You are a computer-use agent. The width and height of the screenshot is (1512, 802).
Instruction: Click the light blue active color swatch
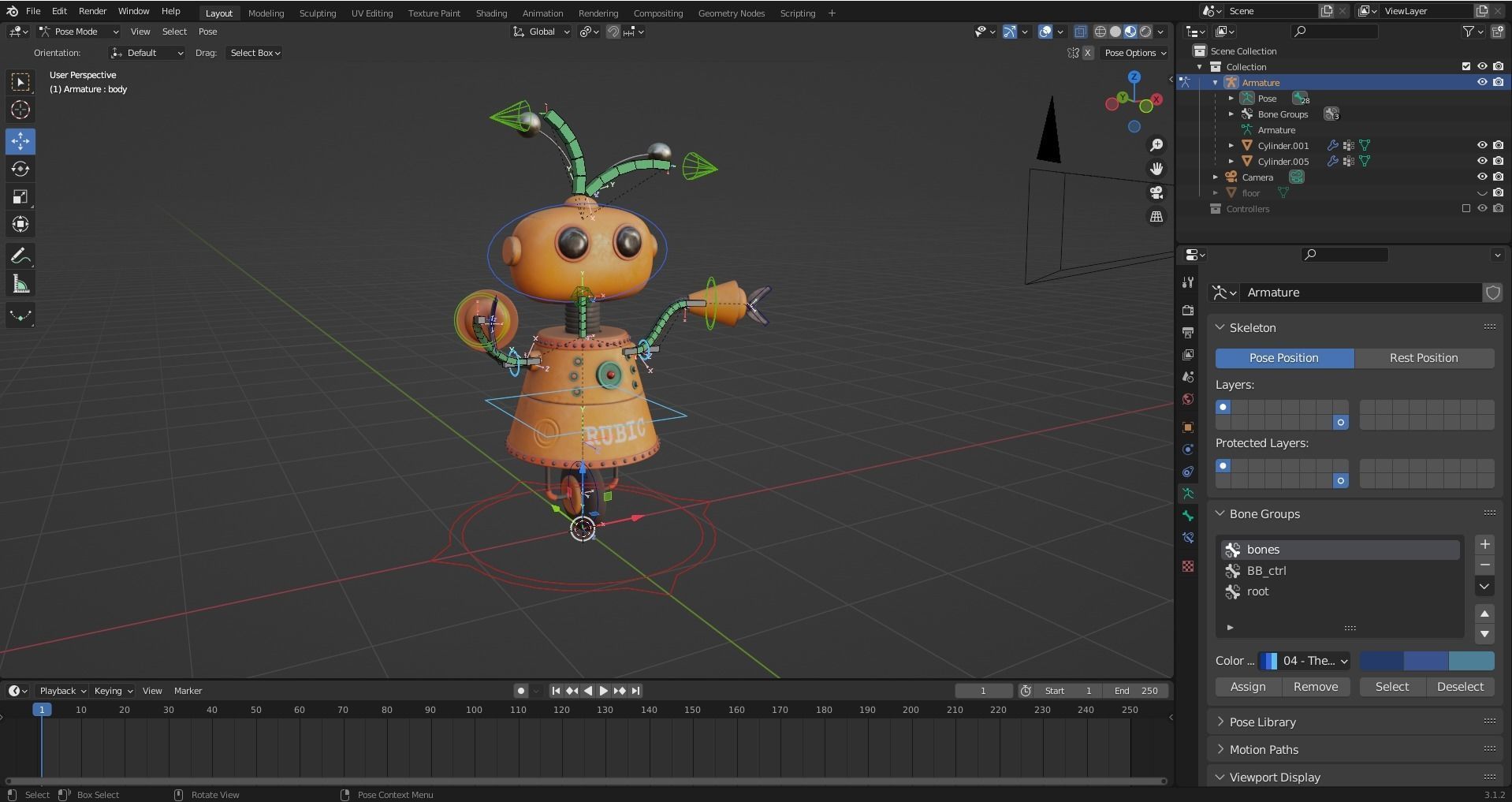pyautogui.click(x=1472, y=661)
